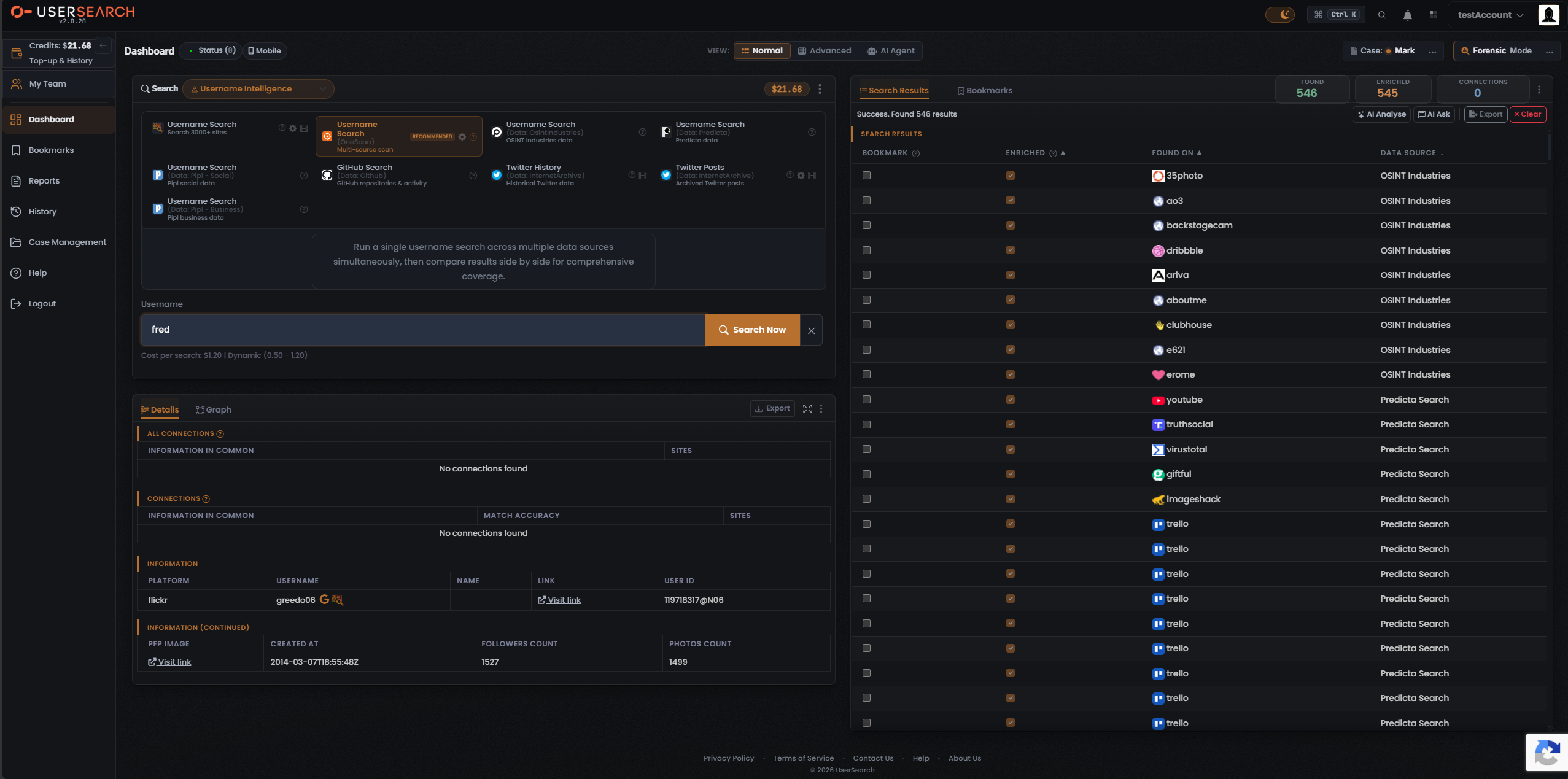Screen dimensions: 1568x779
Task: Click the Username input field
Action: pos(423,330)
